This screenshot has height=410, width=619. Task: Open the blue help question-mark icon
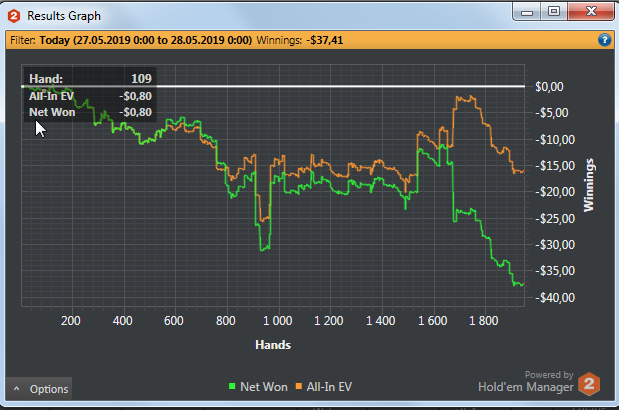click(x=604, y=40)
